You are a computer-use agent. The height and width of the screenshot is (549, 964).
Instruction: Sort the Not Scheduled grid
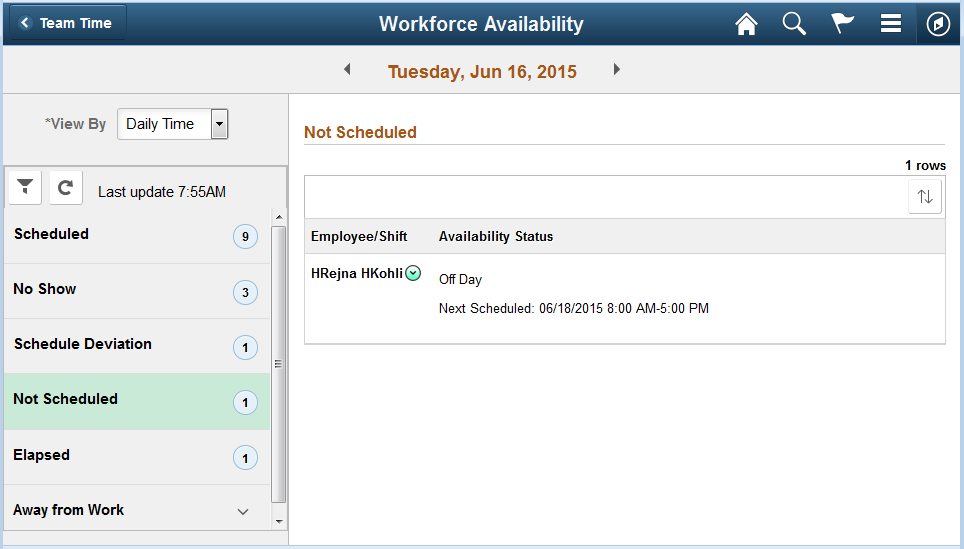925,197
